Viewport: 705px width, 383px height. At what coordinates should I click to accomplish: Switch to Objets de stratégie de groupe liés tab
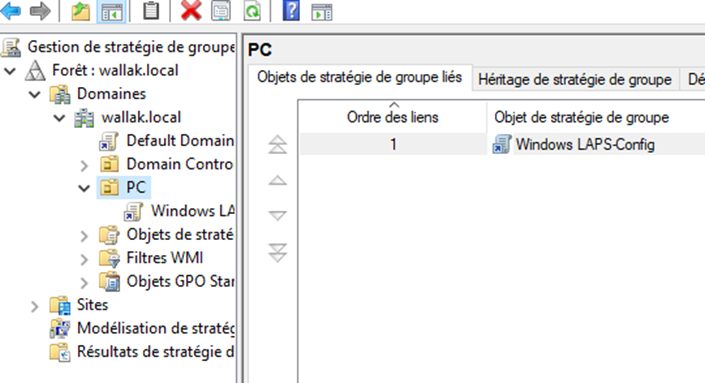(359, 77)
